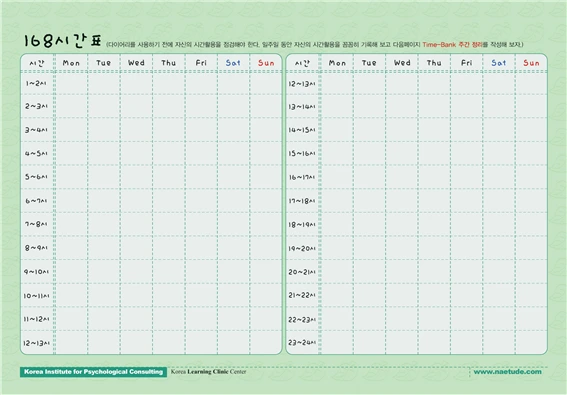Click the 6~7시 row label

point(36,201)
